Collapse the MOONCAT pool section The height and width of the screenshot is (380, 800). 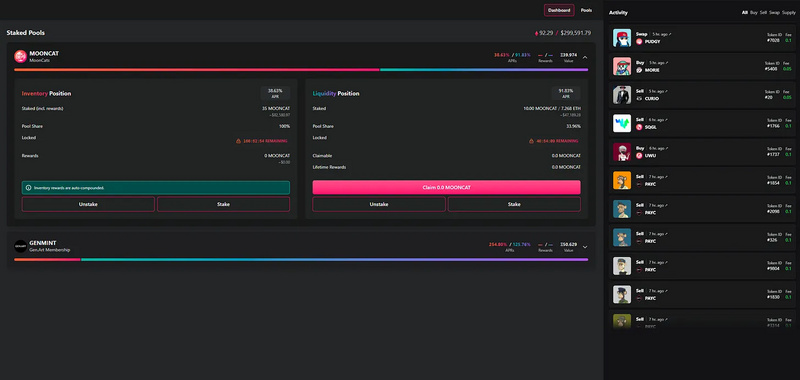(x=585, y=57)
